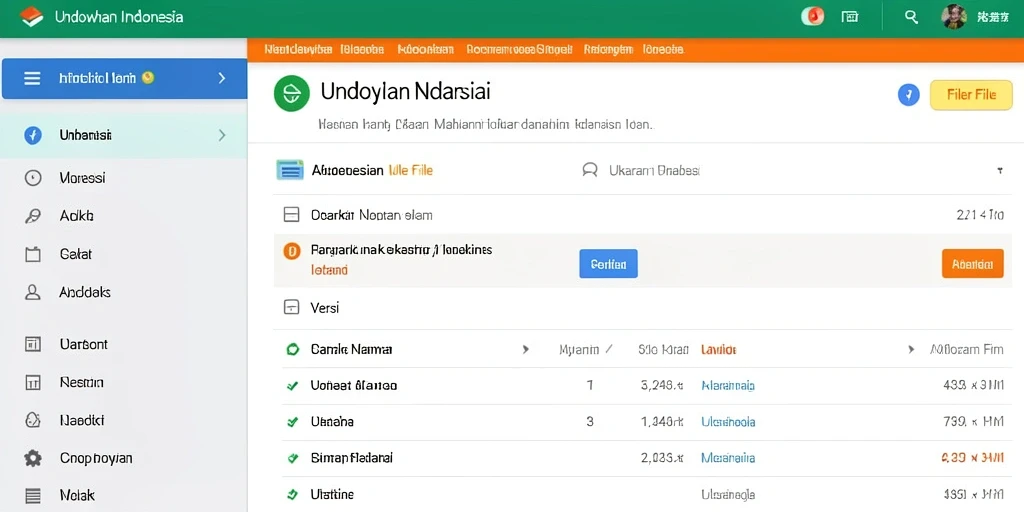Click the yellow Filer File button
Image resolution: width=1024 pixels, height=512 pixels.
pyautogui.click(x=971, y=95)
